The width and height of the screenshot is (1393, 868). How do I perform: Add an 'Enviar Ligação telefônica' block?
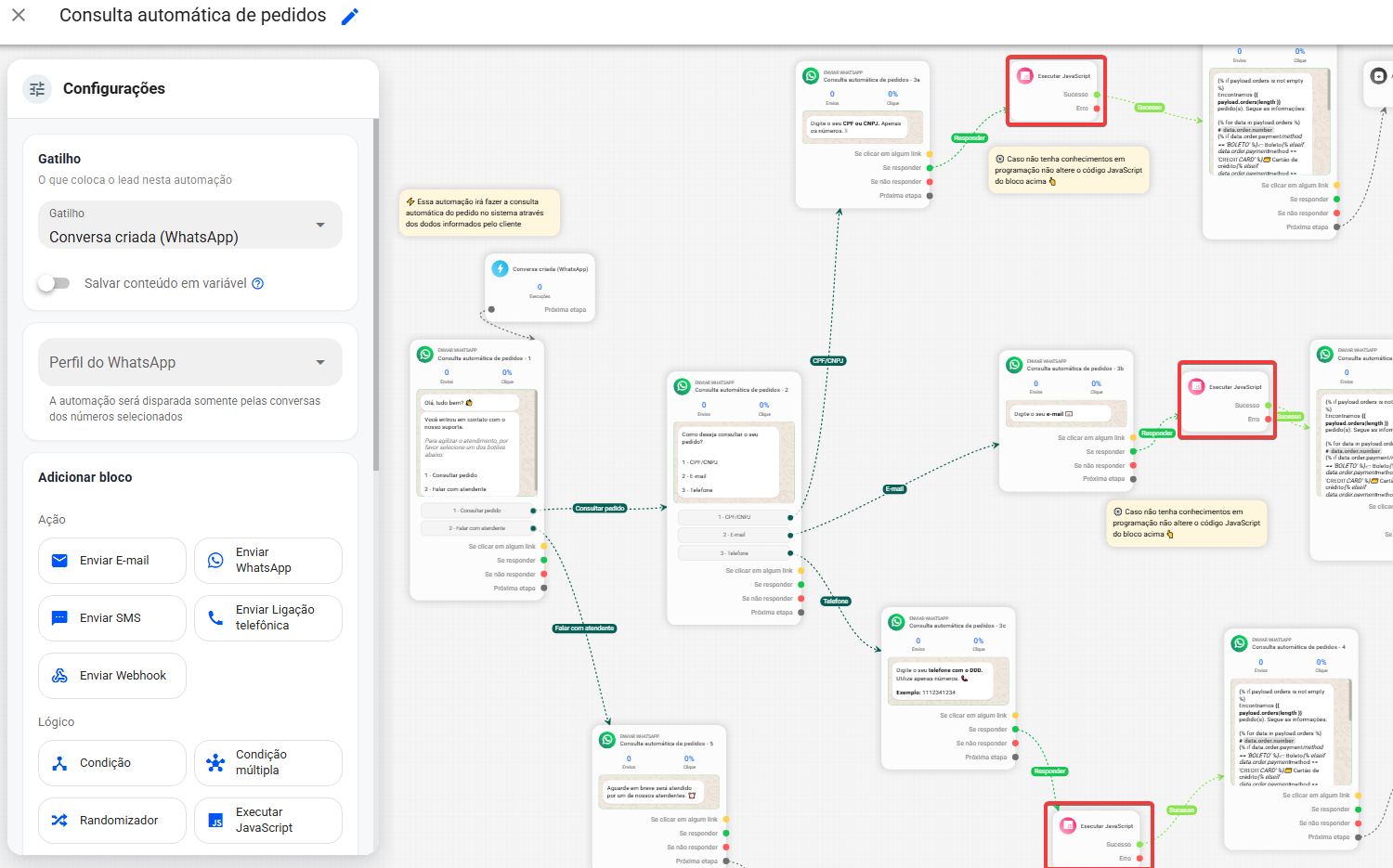pyautogui.click(x=268, y=618)
